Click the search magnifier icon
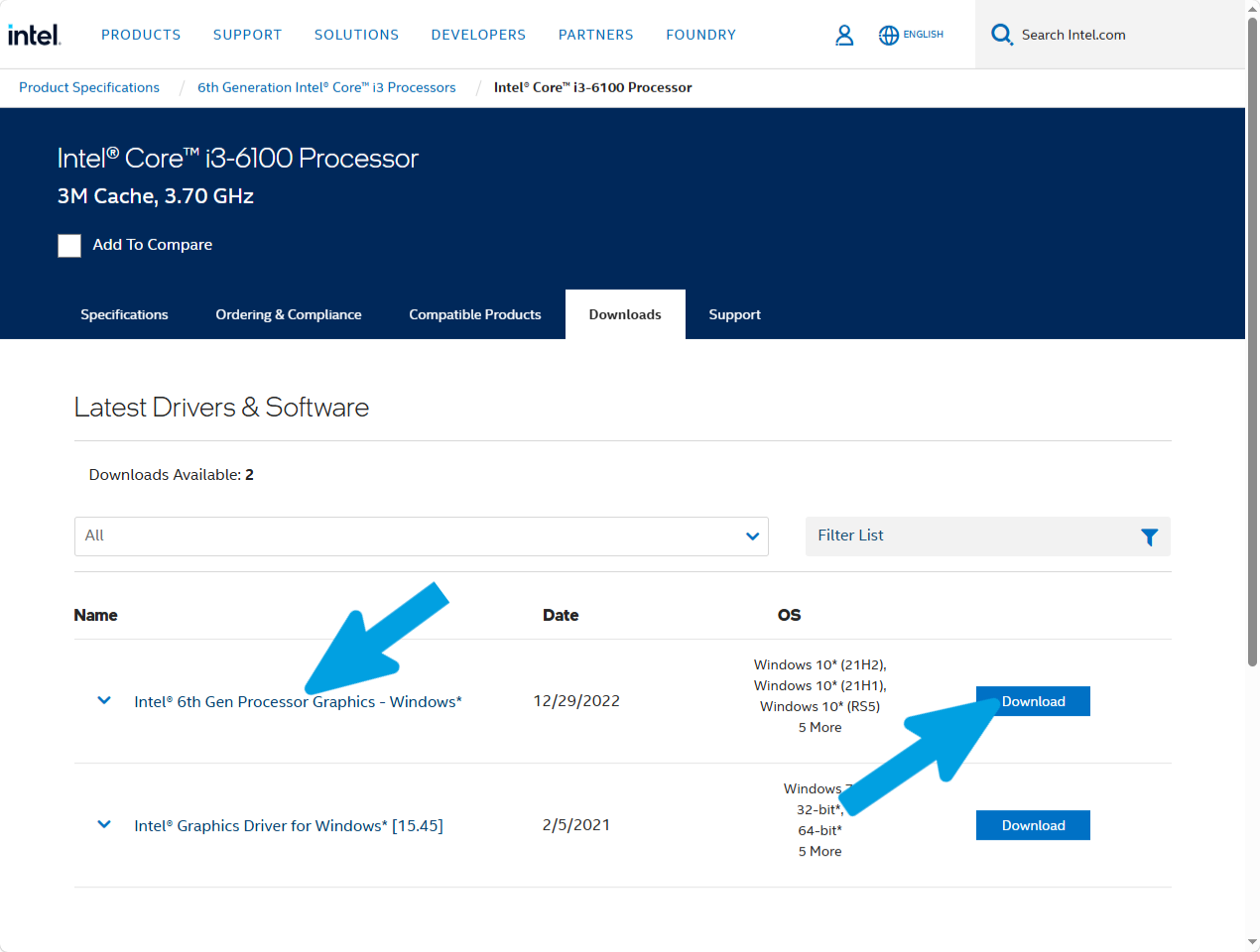Viewport: 1260px width, 952px height. (1002, 35)
